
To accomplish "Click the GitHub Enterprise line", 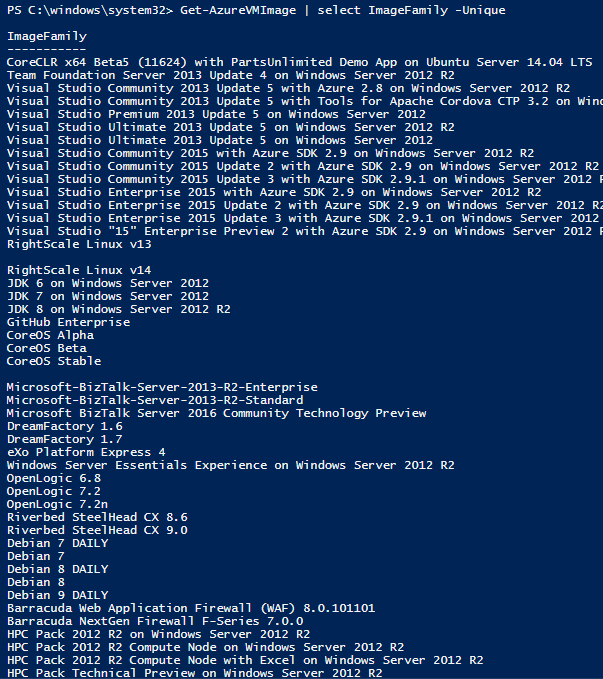I will 68,322.
